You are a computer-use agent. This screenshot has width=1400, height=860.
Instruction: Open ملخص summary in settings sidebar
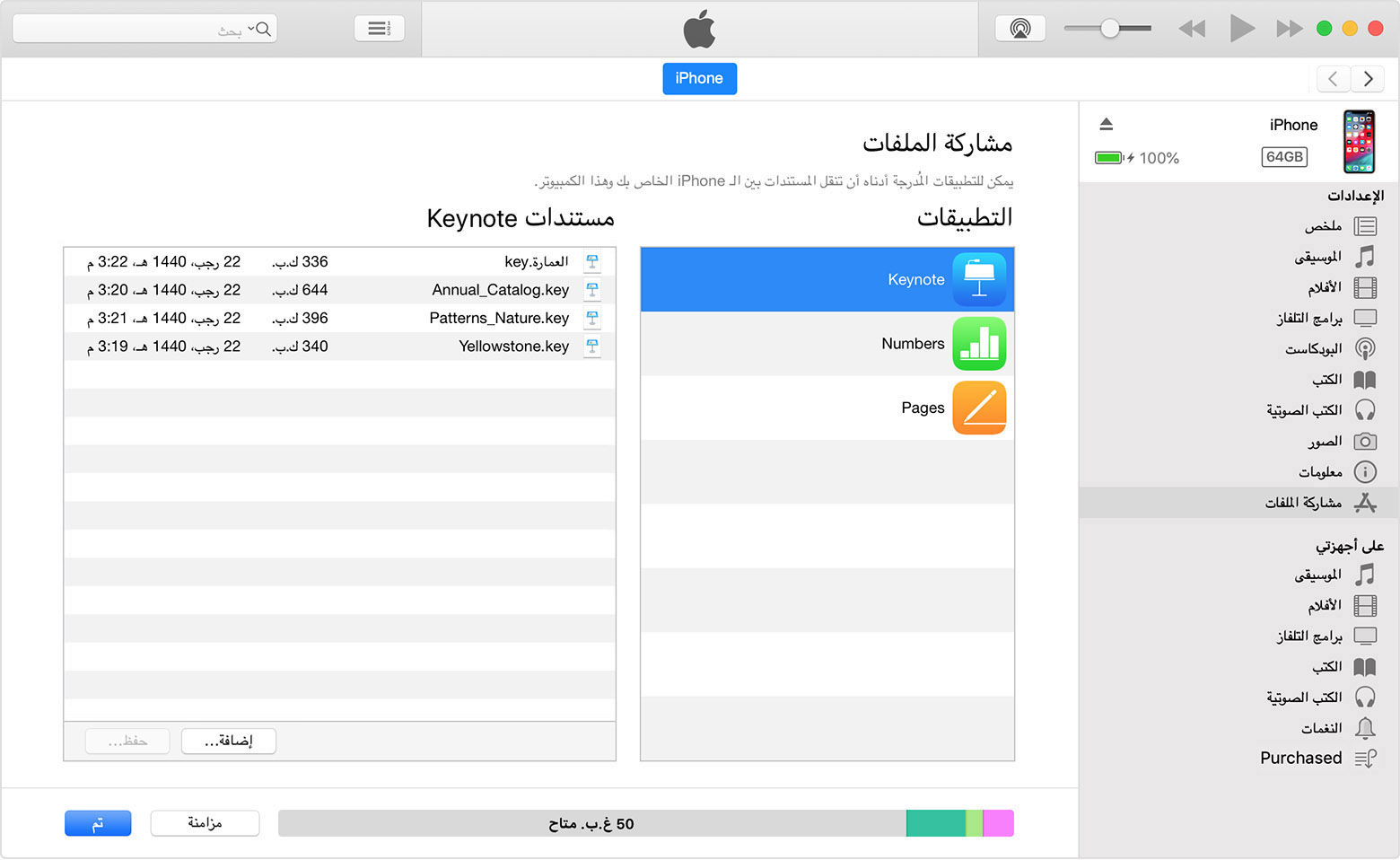[x=1238, y=226]
